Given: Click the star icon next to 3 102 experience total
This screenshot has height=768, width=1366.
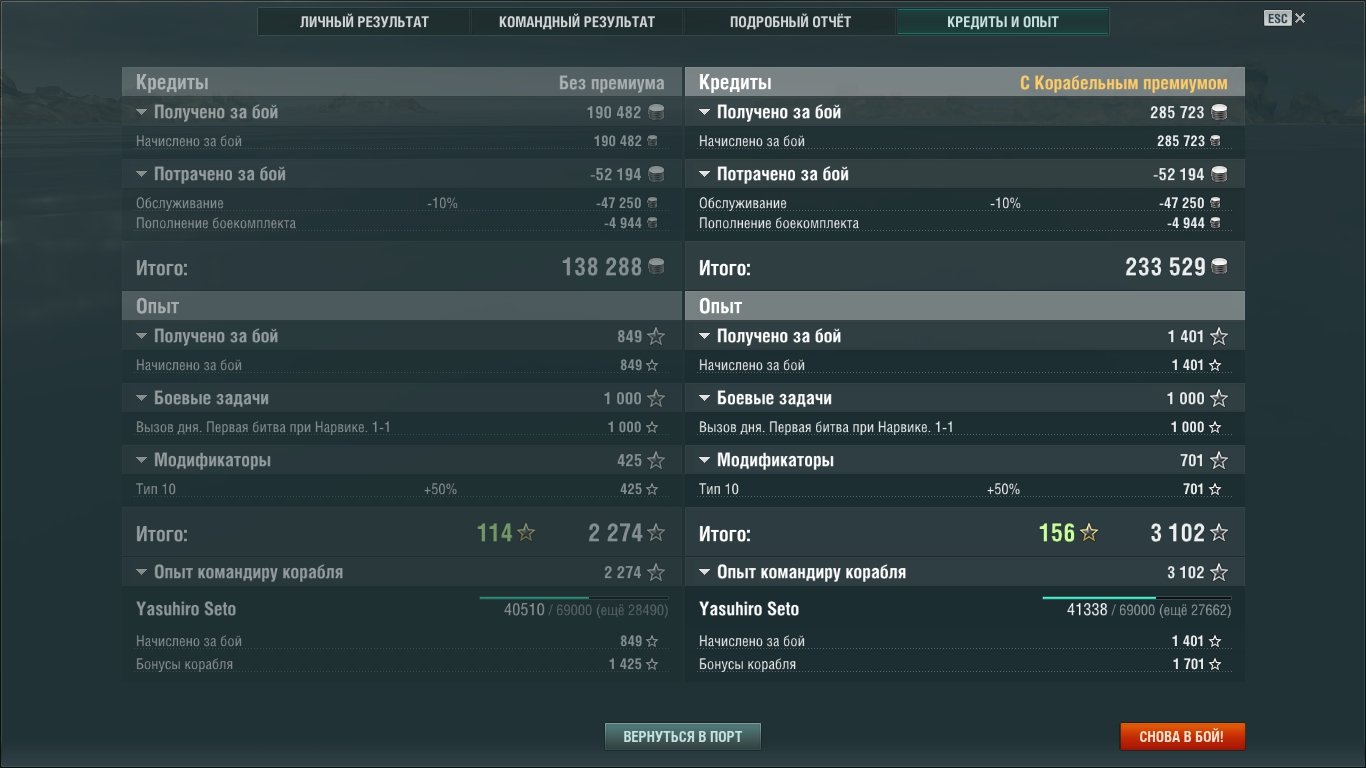Looking at the screenshot, I should [x=1218, y=533].
